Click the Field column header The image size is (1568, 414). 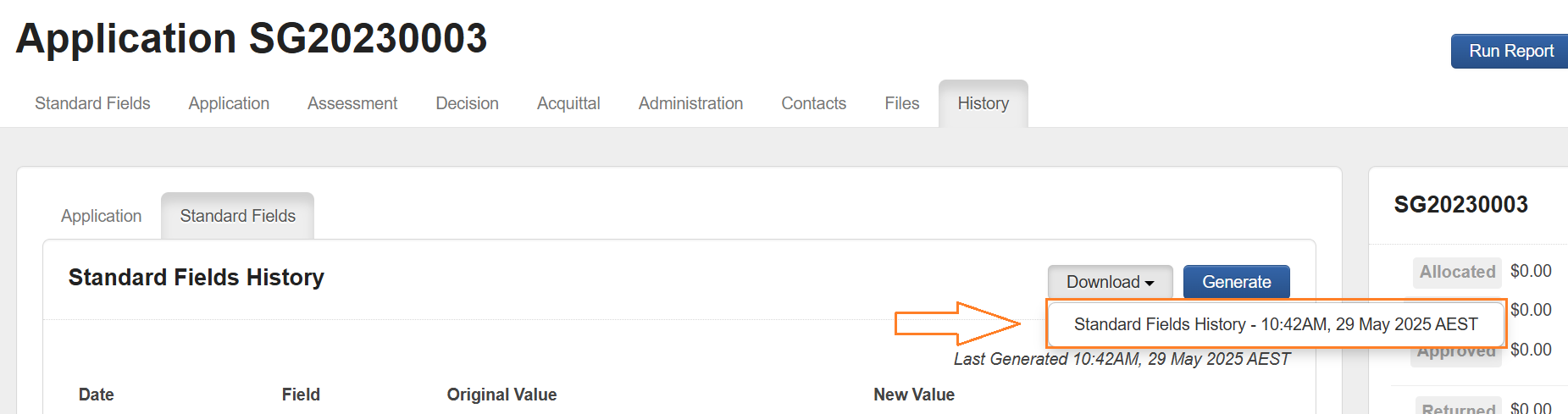point(301,395)
